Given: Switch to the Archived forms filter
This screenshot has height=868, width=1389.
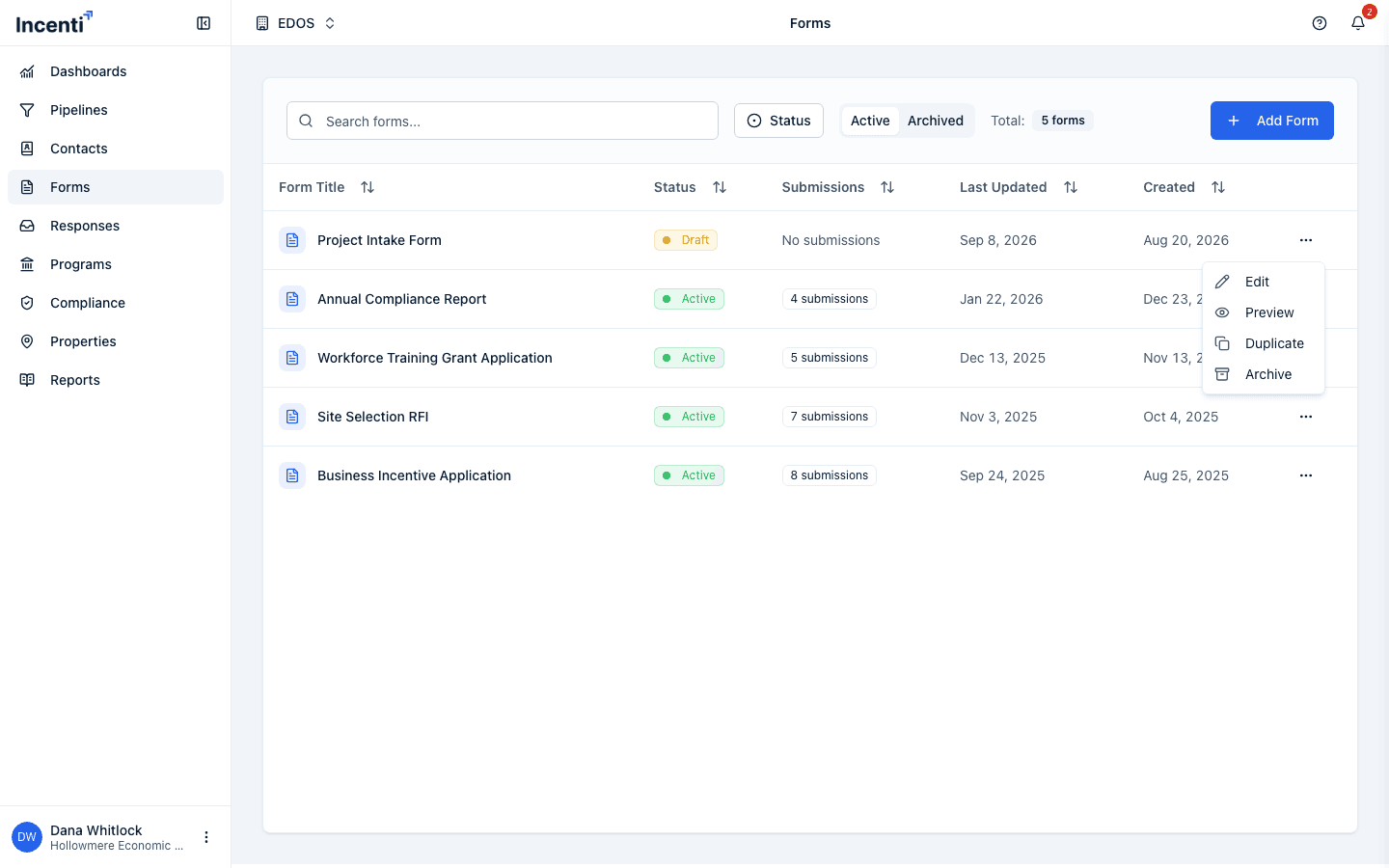Looking at the screenshot, I should click(x=936, y=121).
